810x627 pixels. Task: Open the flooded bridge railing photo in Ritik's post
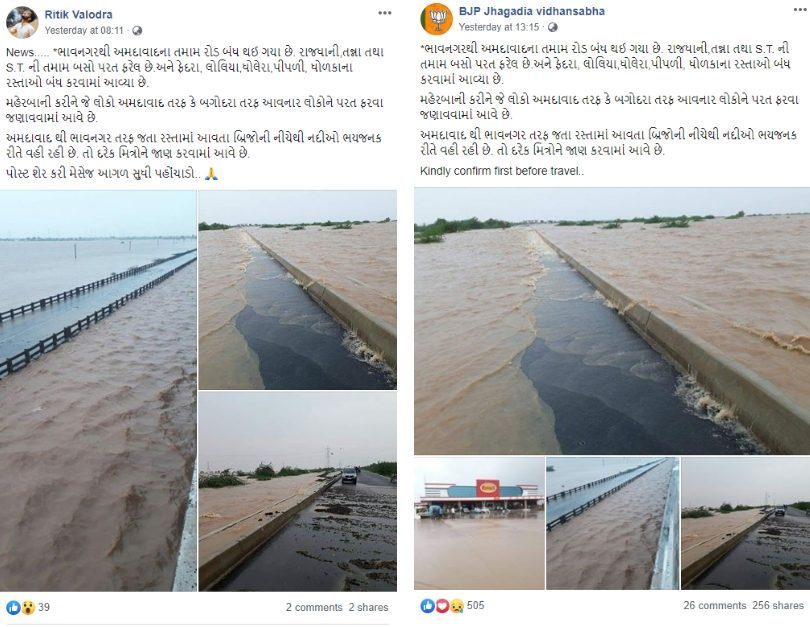98,391
